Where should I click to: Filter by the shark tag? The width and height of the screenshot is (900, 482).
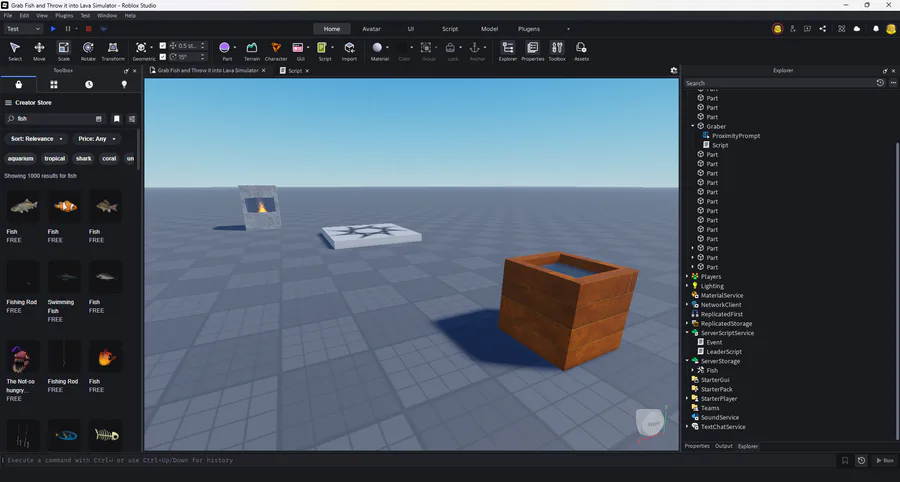coord(84,158)
